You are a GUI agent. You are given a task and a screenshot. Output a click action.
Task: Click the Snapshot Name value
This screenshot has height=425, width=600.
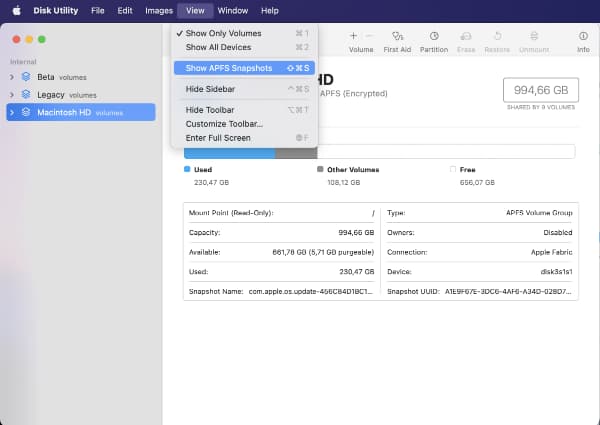coord(311,291)
